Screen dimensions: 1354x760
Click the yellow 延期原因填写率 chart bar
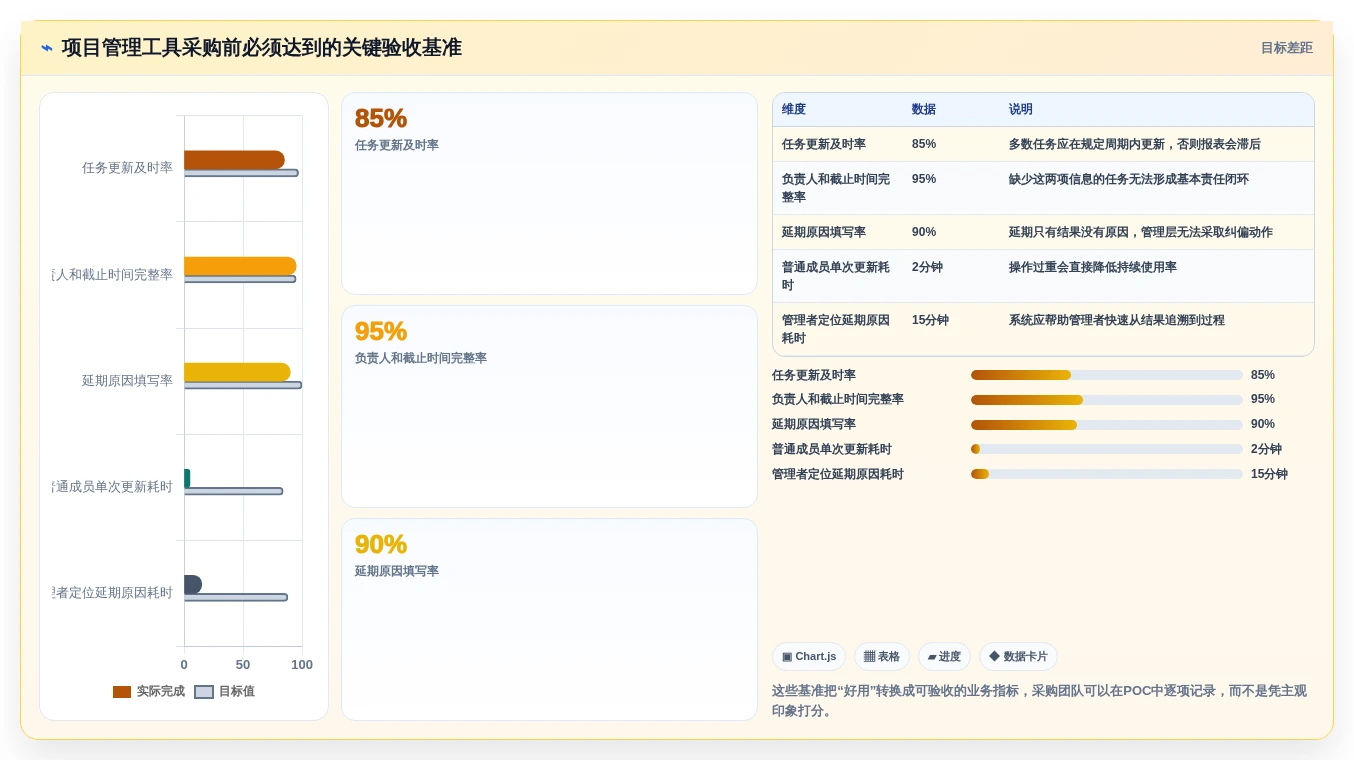tap(237, 372)
